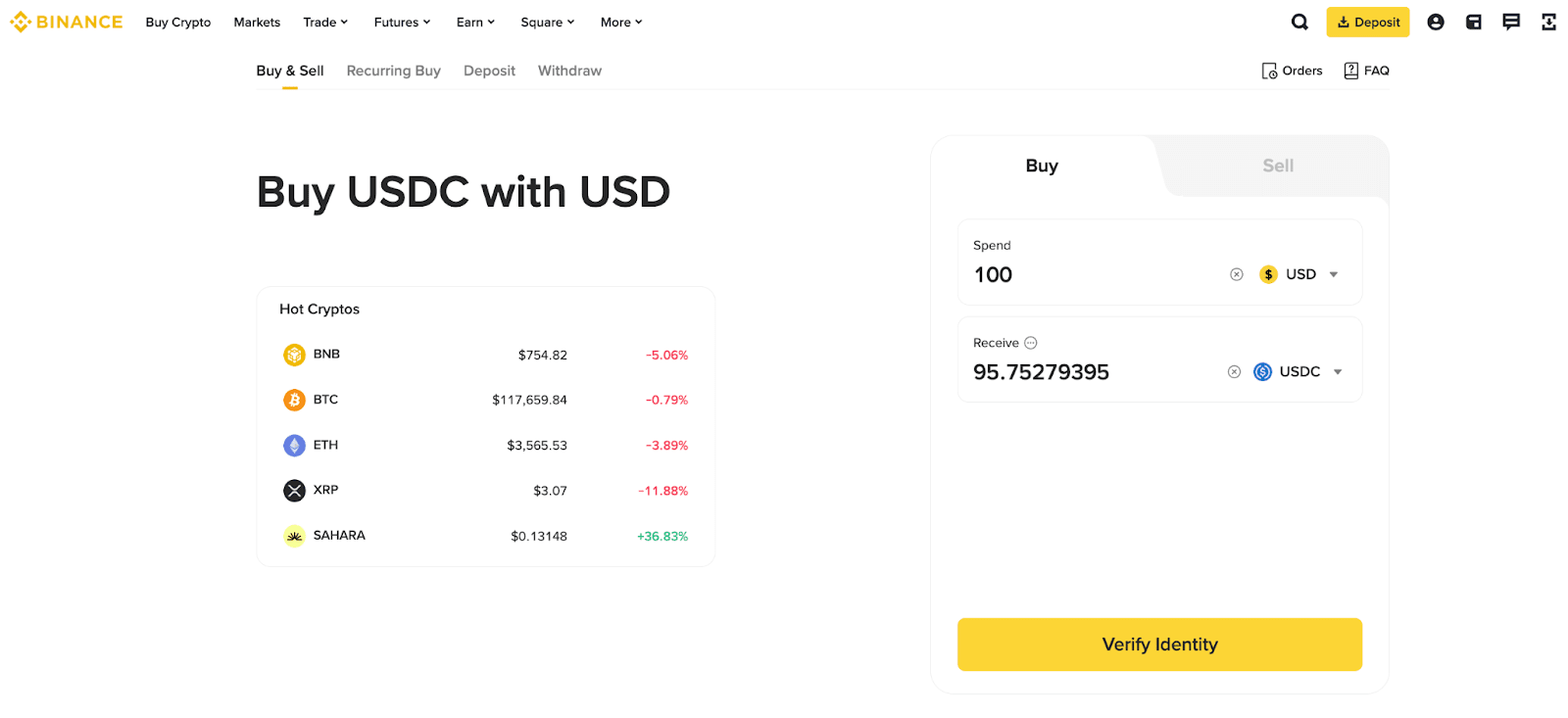
Task: Clear the Spend amount field
Action: tap(1237, 274)
